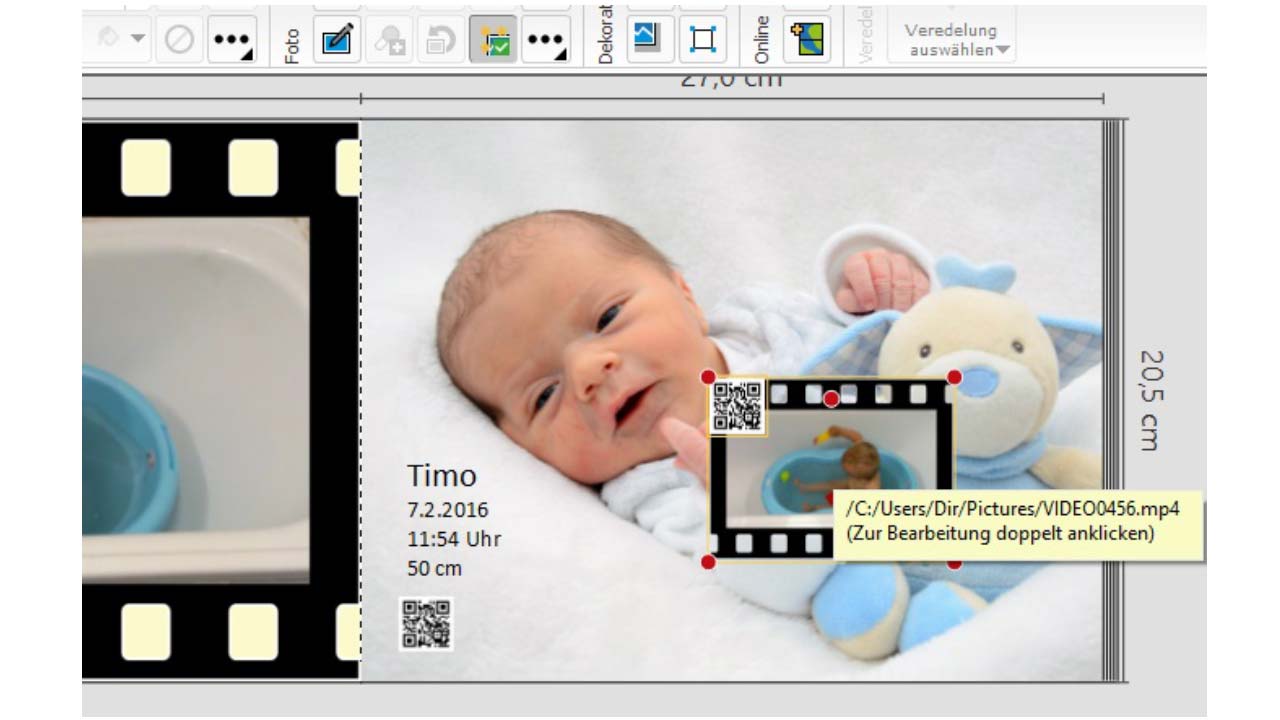Select the Dekoration frame icon
The image size is (1280, 720).
point(703,39)
